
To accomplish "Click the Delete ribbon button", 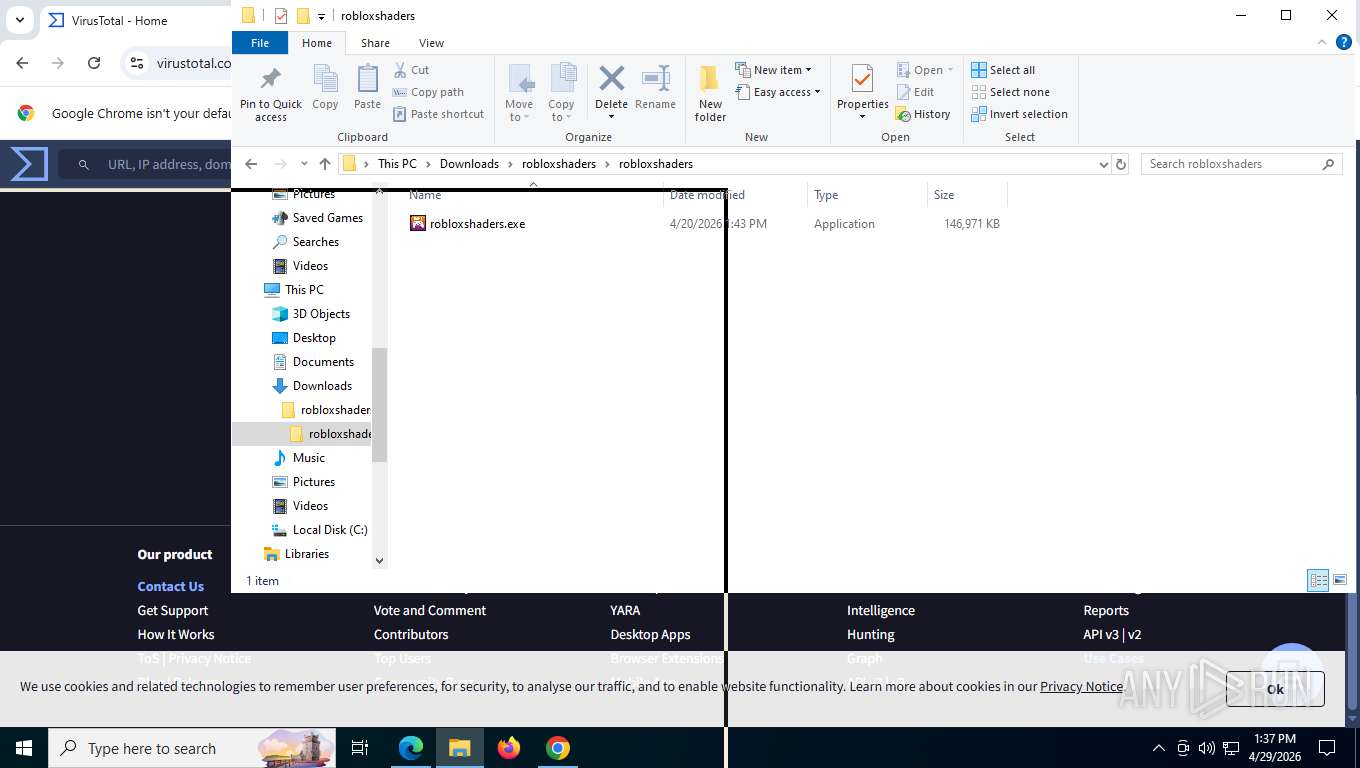I will click(611, 94).
